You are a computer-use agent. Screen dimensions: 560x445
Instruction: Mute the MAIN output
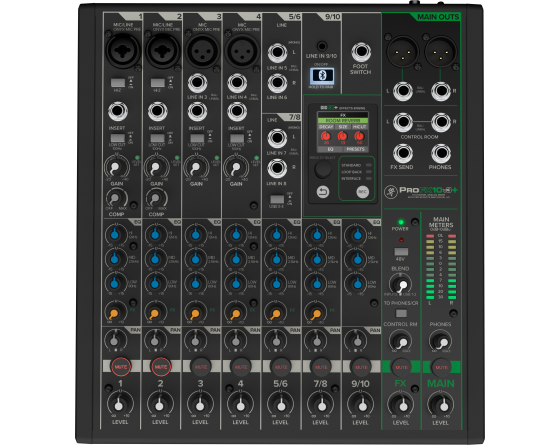pos(441,367)
